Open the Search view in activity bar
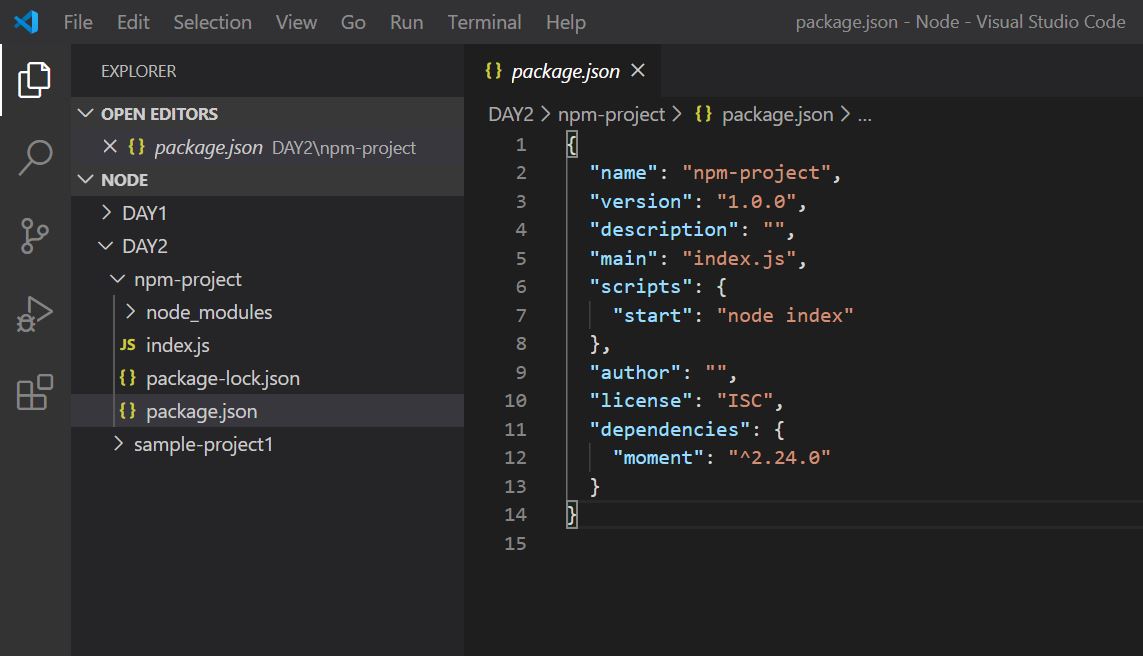The image size is (1143, 656). [x=34, y=157]
